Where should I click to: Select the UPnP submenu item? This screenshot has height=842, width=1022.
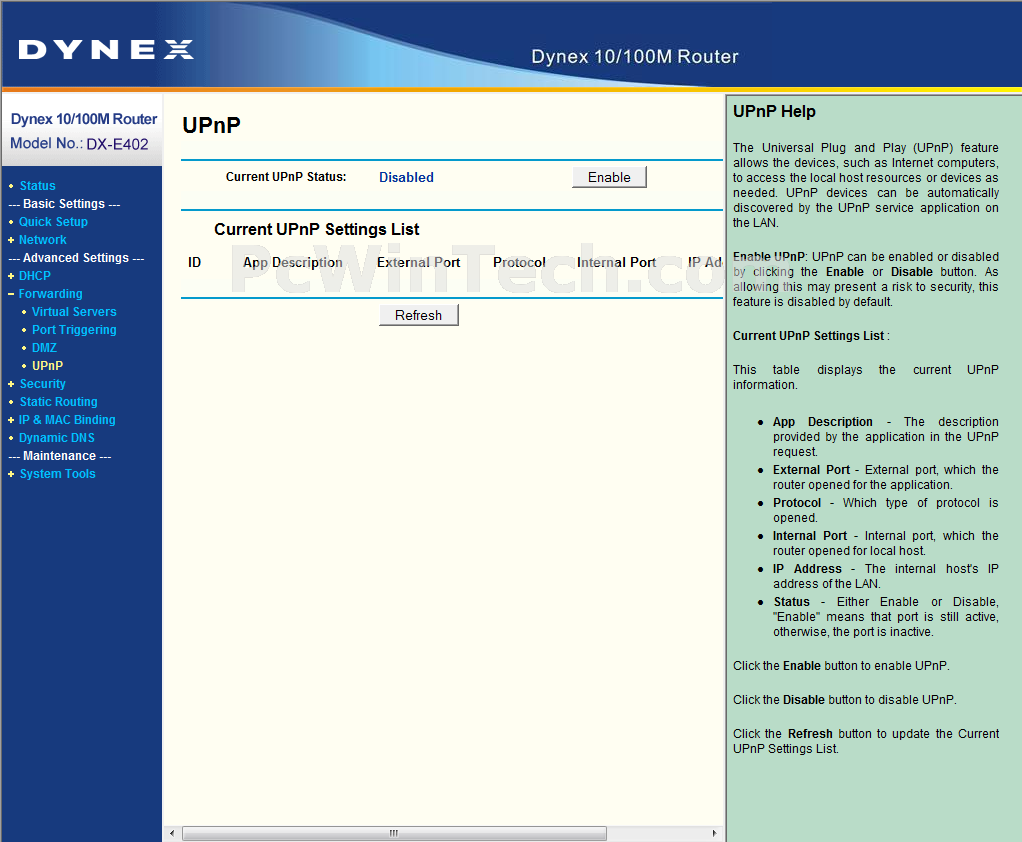tap(48, 366)
